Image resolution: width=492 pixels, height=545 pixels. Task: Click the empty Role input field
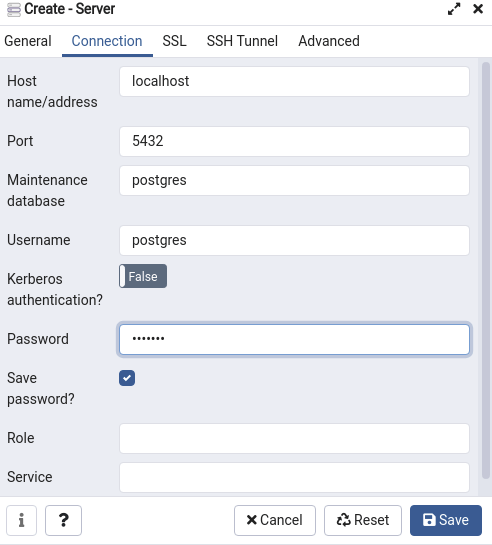pyautogui.click(x=294, y=438)
